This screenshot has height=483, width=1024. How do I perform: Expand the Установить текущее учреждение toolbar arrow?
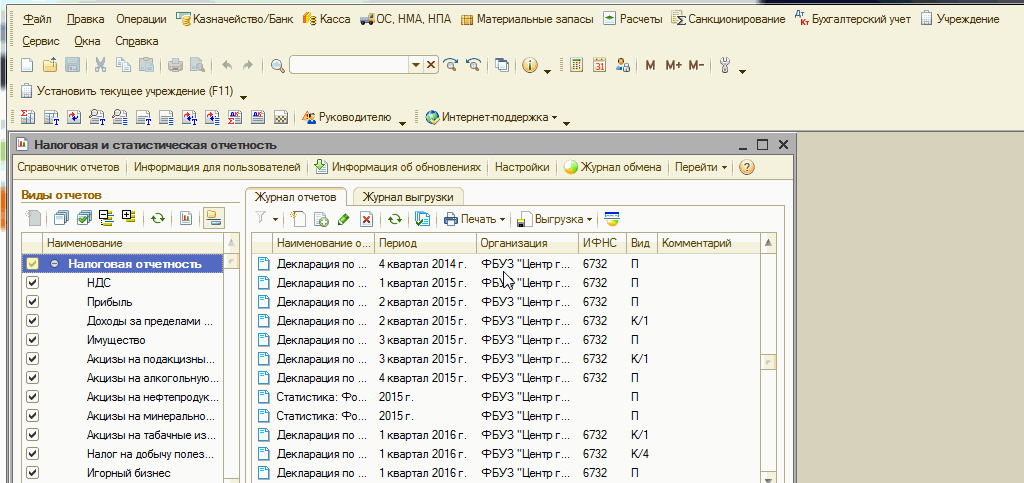pyautogui.click(x=244, y=97)
